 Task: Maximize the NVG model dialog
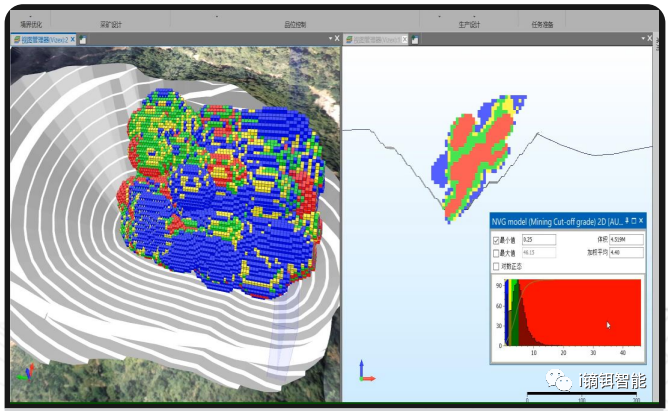point(635,221)
